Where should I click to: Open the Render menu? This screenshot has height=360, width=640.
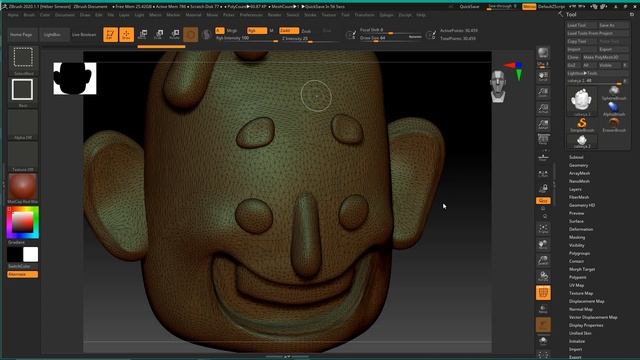click(274, 15)
